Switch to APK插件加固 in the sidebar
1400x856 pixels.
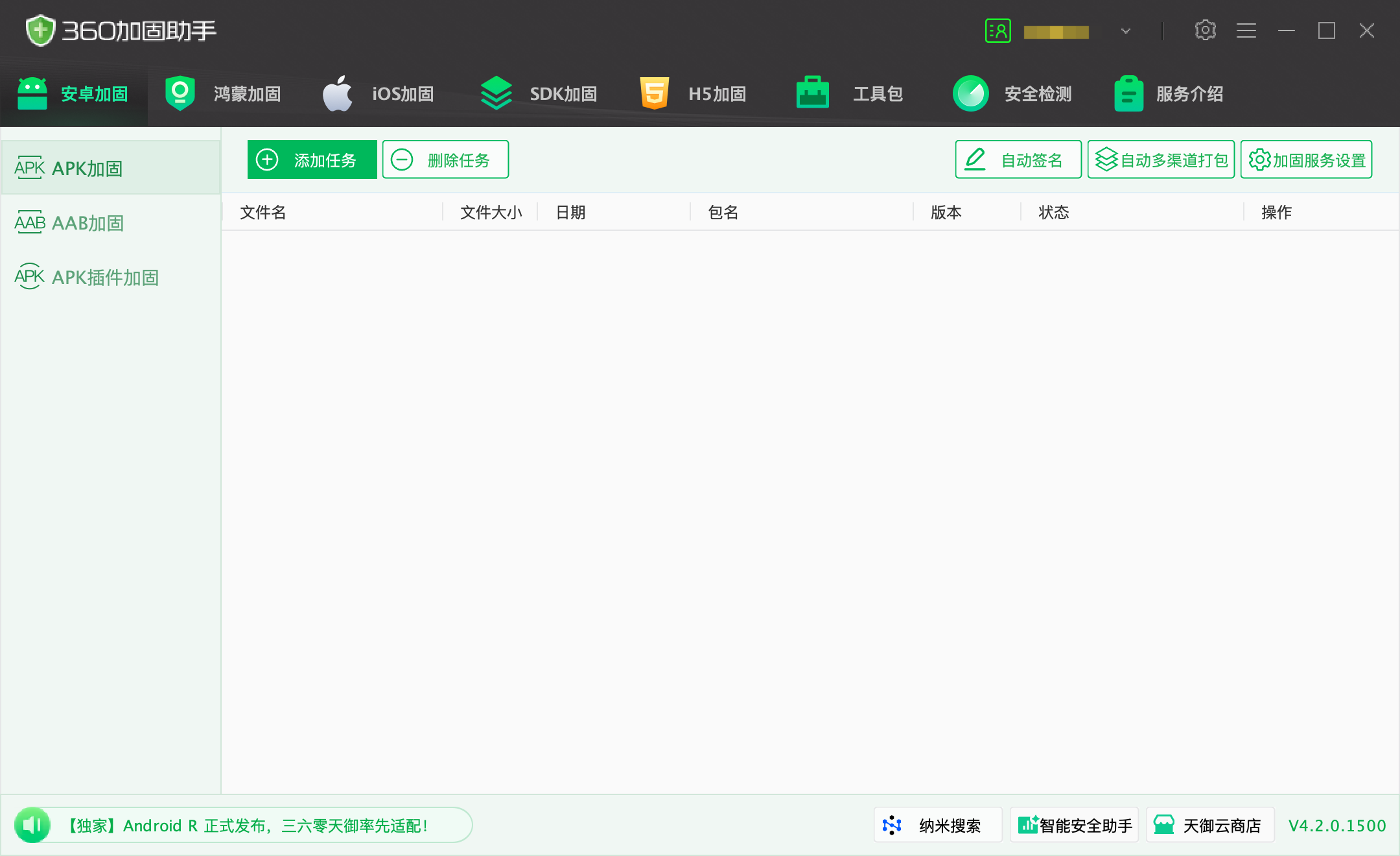click(x=88, y=277)
